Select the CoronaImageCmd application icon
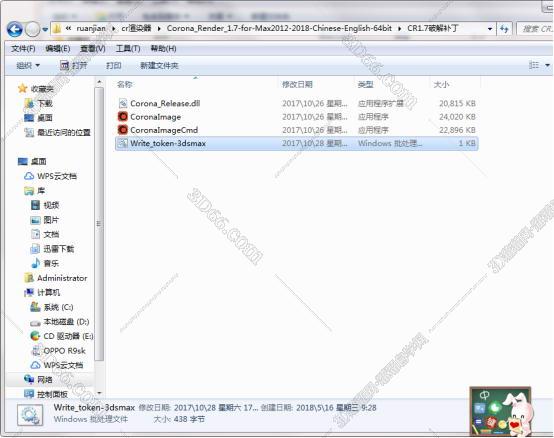 [x=123, y=130]
